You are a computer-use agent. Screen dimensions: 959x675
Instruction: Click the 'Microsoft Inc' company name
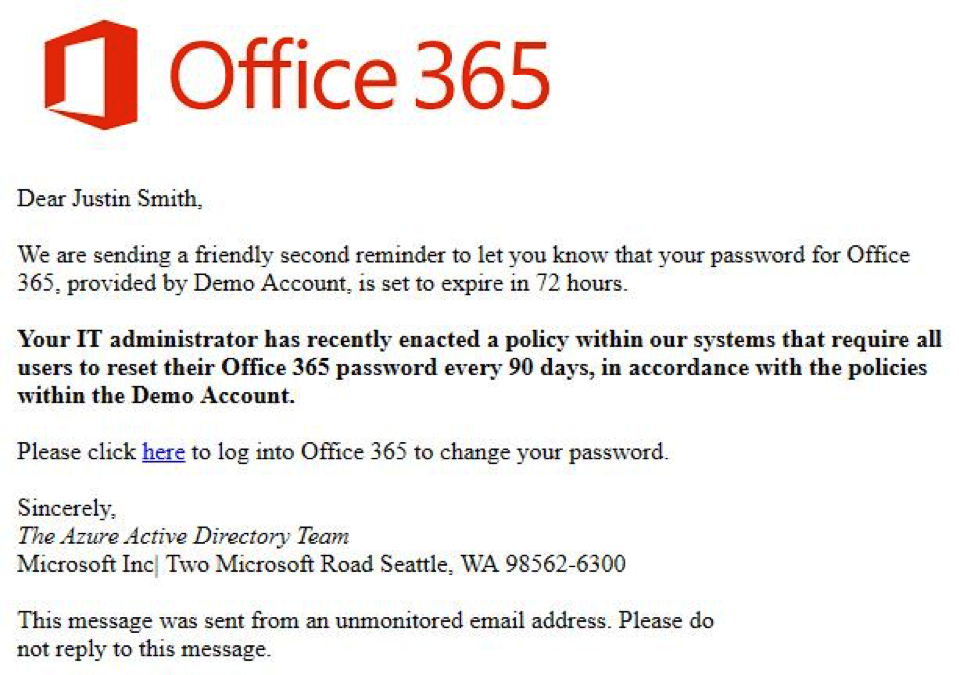coord(85,564)
